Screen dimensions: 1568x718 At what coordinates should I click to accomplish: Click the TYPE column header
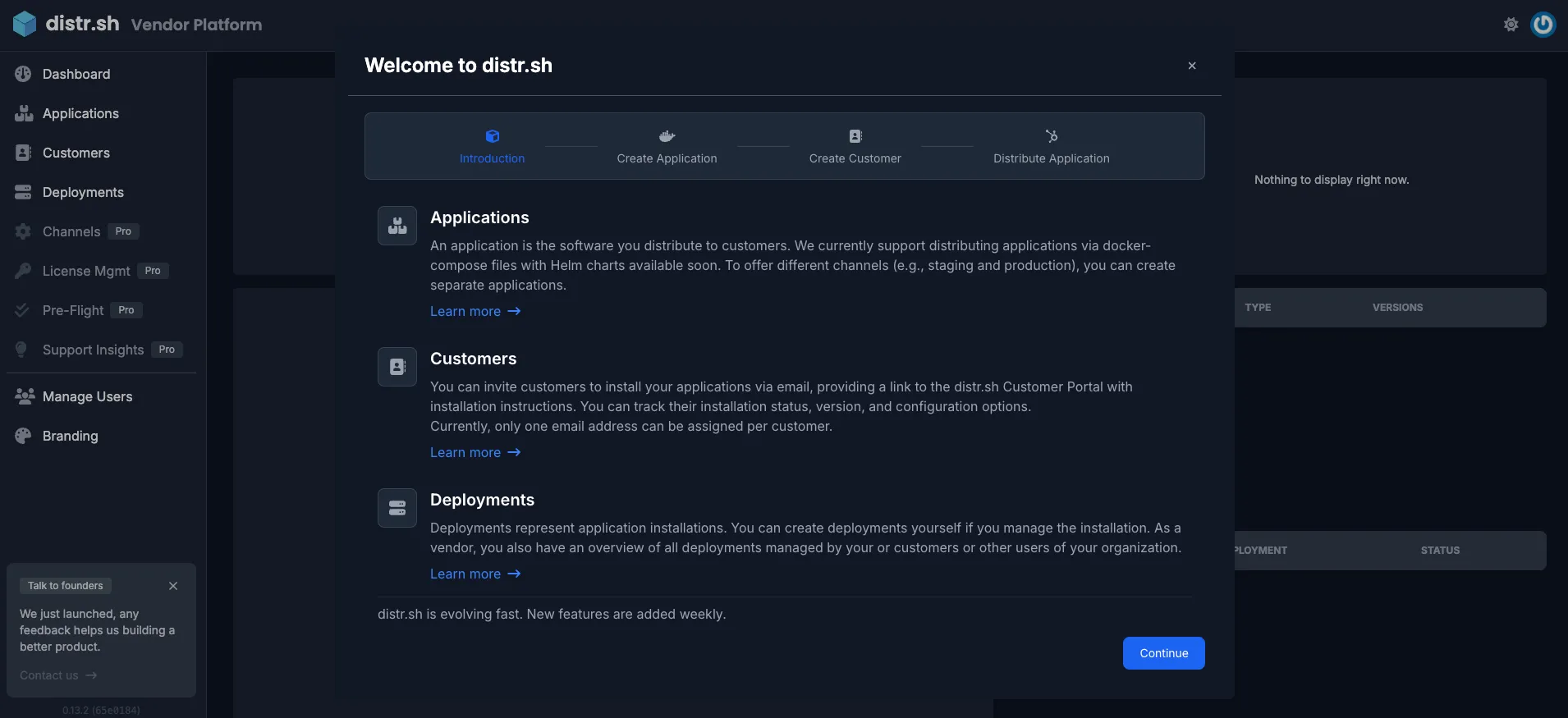click(1258, 308)
